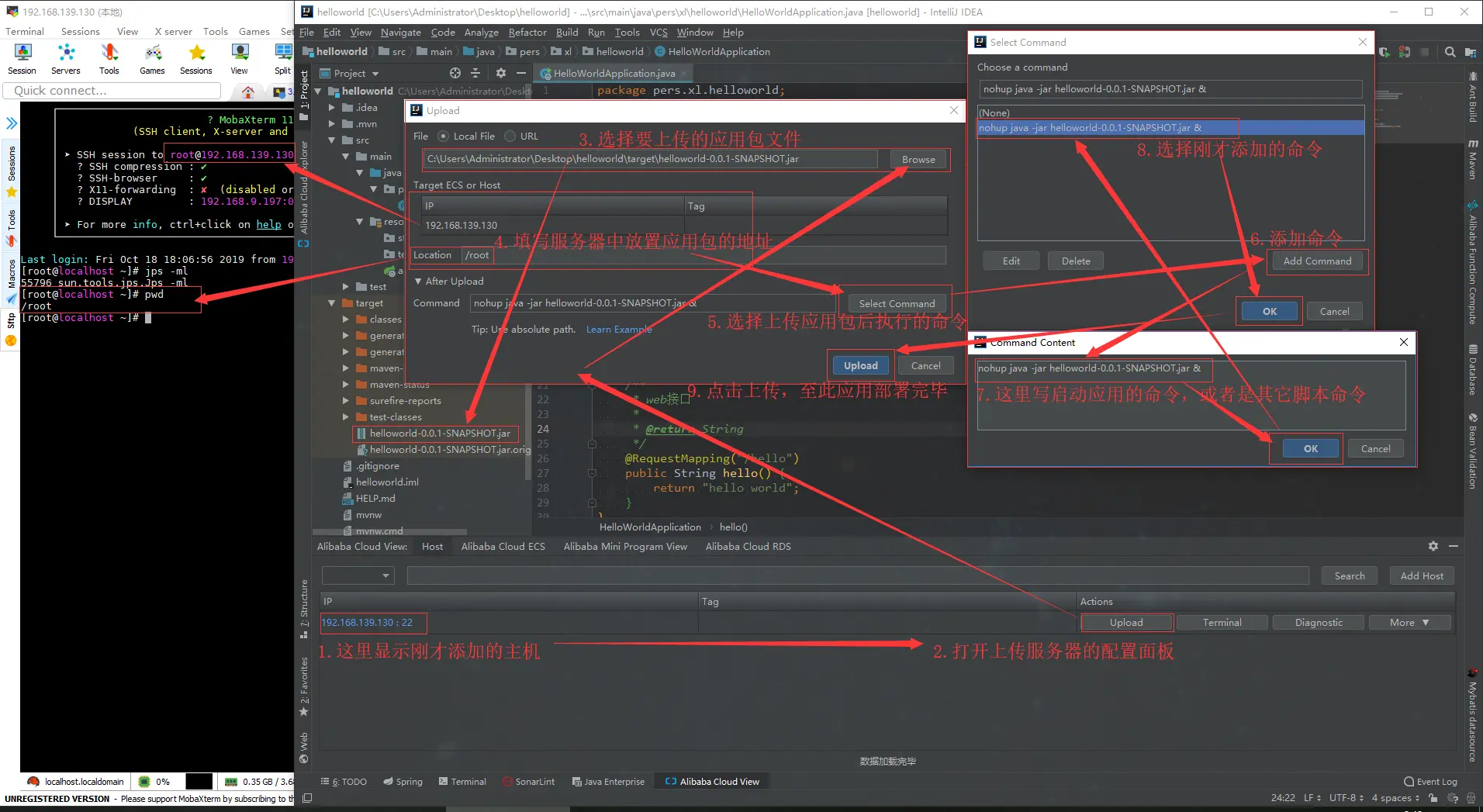The image size is (1483, 812).
Task: Select helloworld-0.0.1-SNAPSHOT.jar in project tree
Action: 440,434
